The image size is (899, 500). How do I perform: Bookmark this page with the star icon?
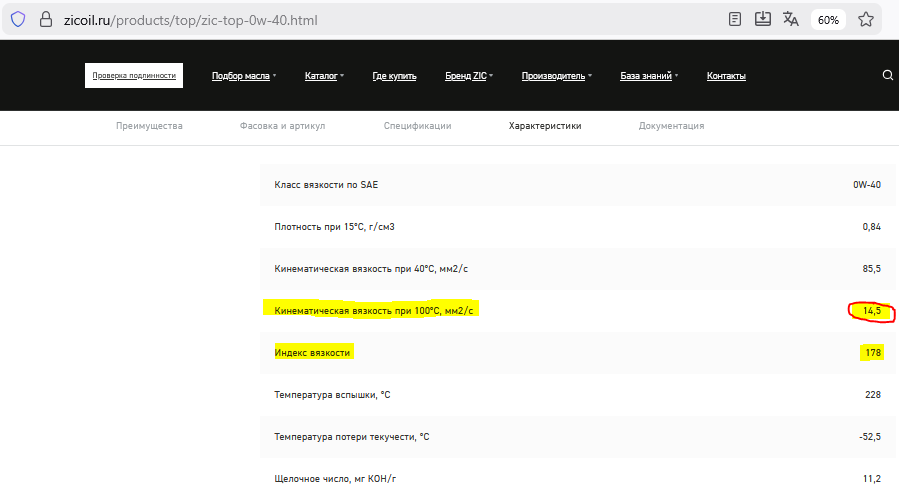coord(866,19)
